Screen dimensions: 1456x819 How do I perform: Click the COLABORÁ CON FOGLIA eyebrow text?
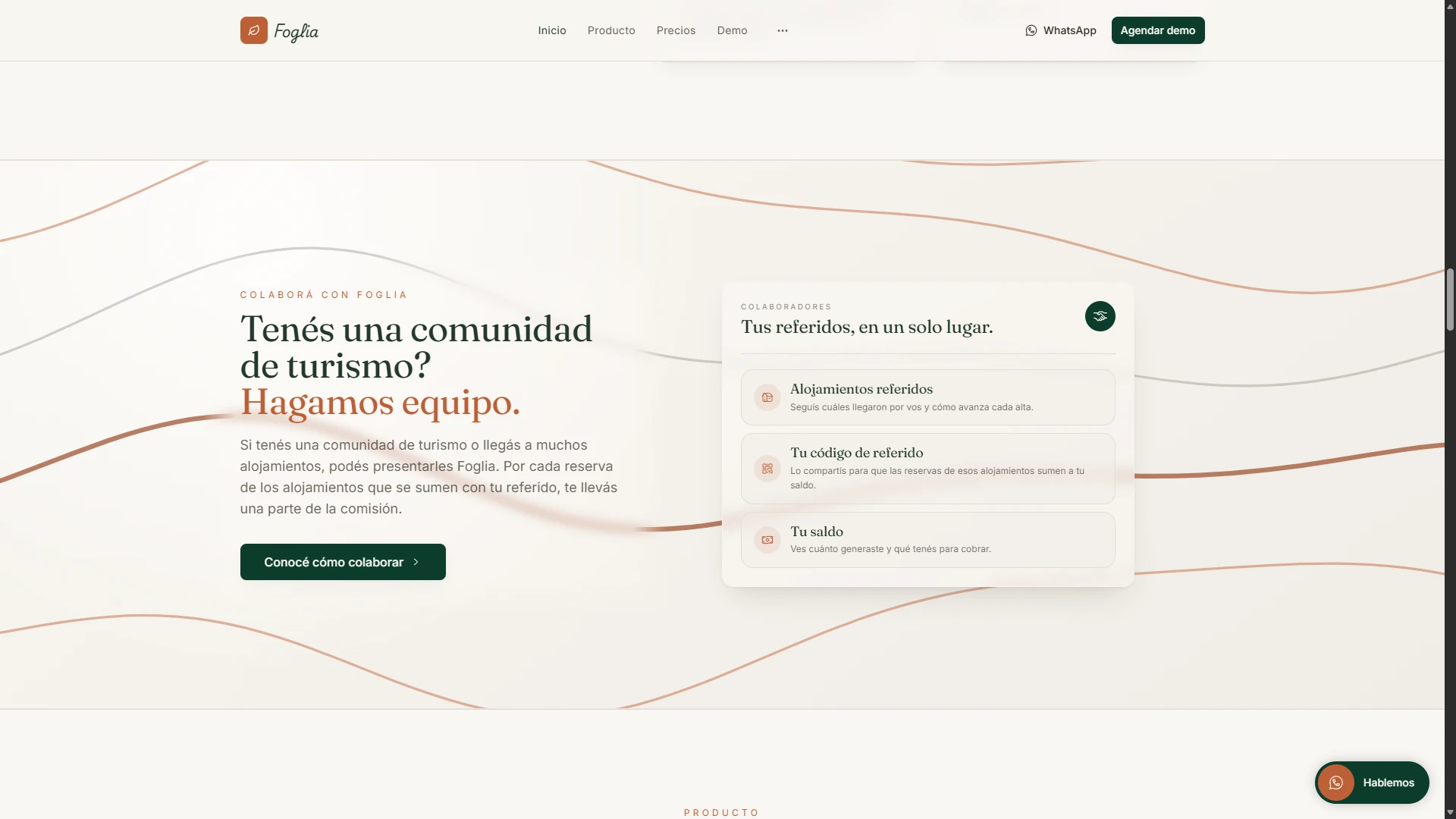[x=324, y=295]
